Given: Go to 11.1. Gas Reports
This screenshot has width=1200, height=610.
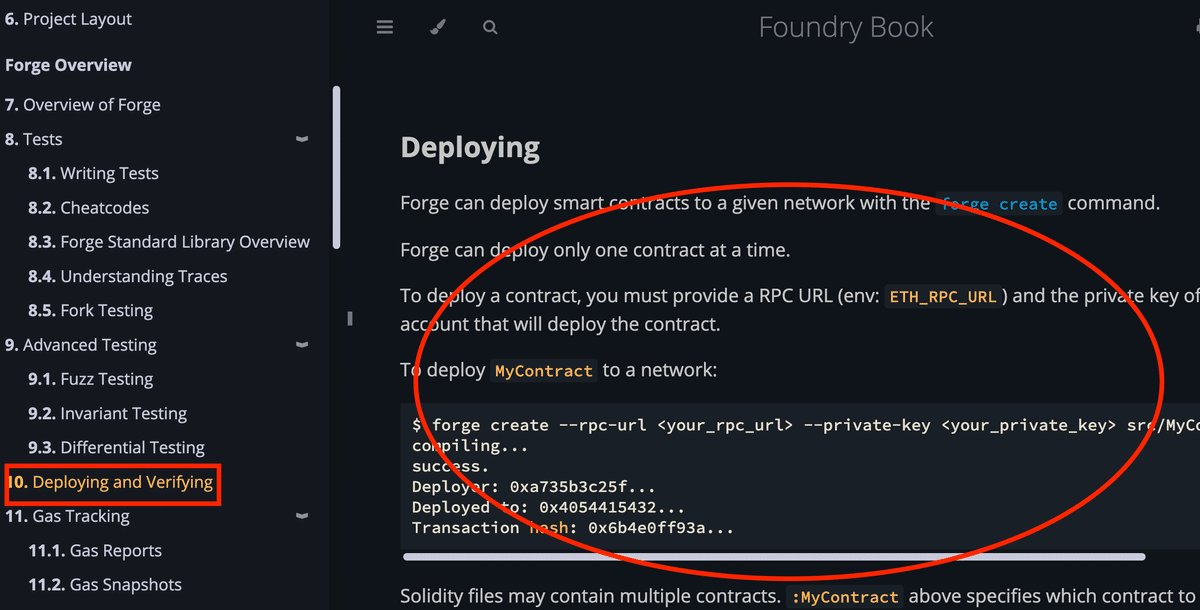Looking at the screenshot, I should coord(94,550).
